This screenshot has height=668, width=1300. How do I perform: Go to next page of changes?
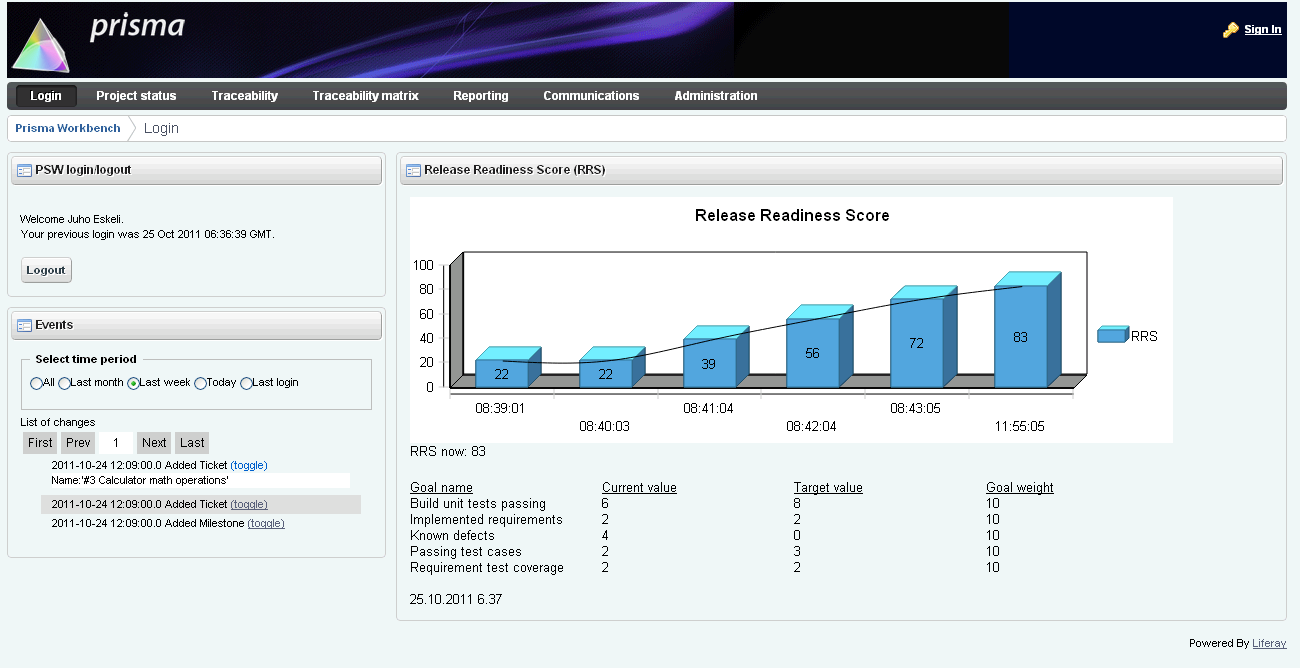[x=153, y=442]
